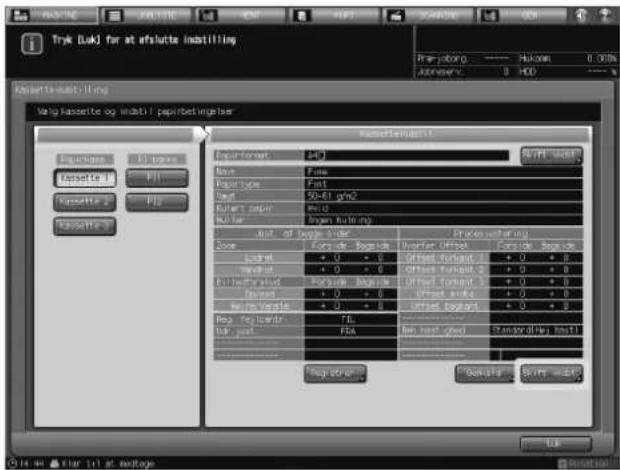This screenshot has height=470, width=620.
Task: Click the MASKINE tab icon
Action: click(20, 16)
